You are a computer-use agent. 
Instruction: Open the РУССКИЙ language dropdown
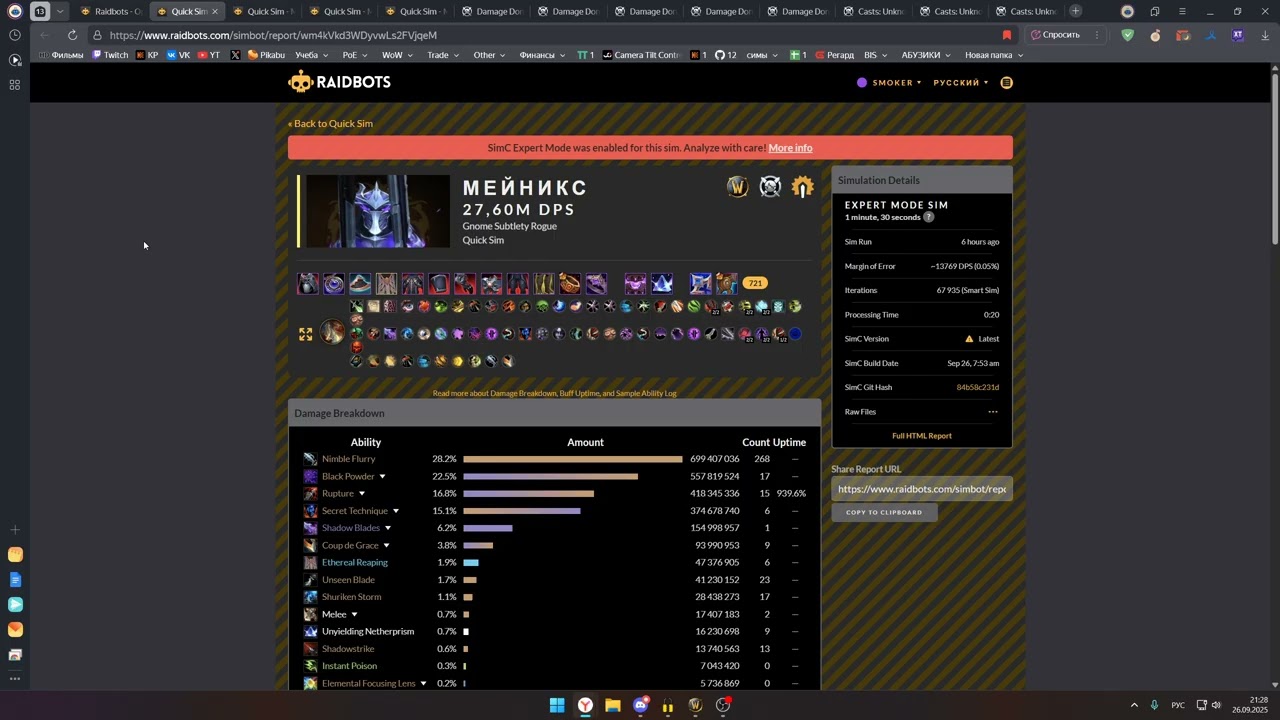961,83
